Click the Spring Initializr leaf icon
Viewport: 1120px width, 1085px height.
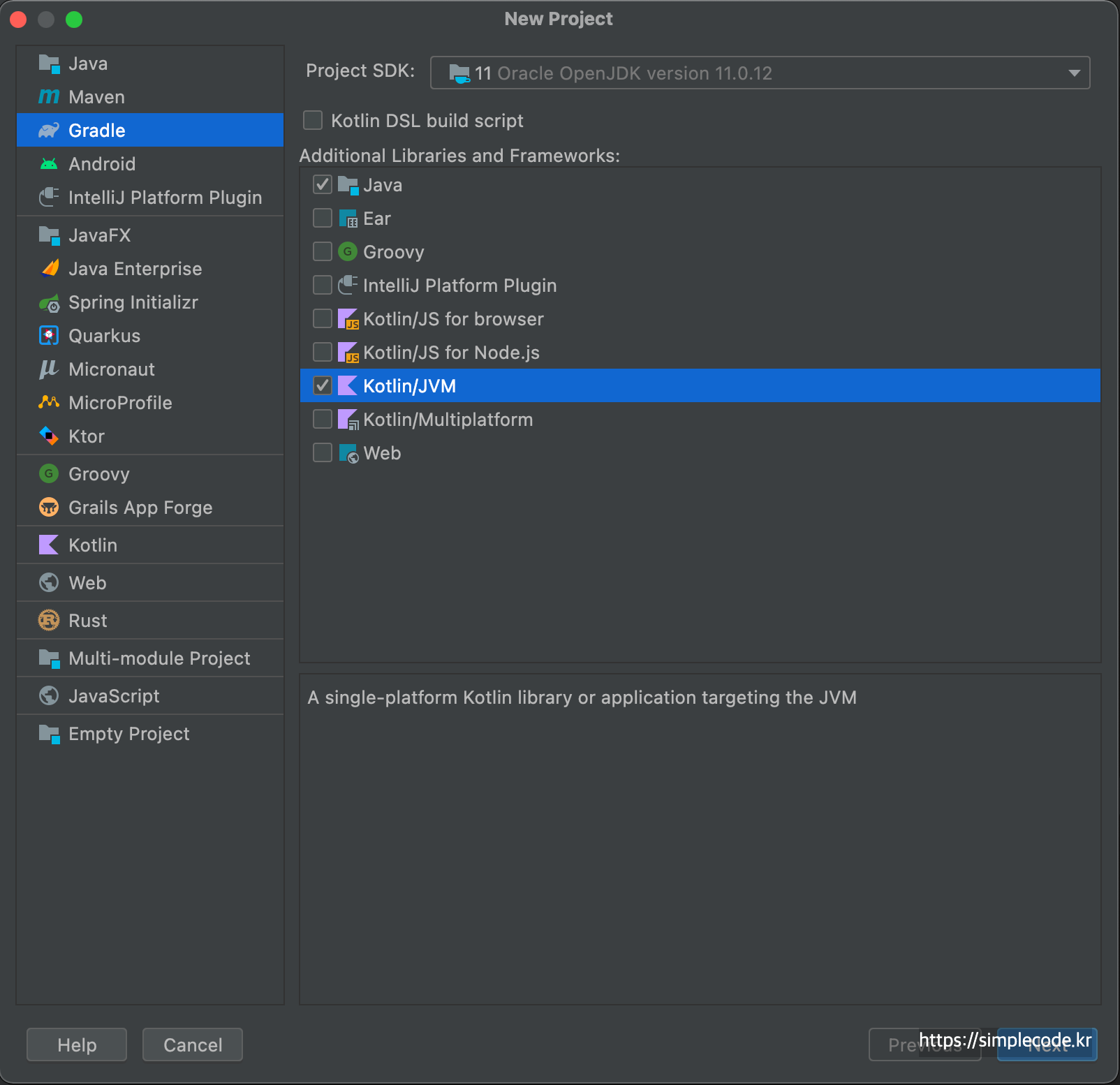point(49,302)
